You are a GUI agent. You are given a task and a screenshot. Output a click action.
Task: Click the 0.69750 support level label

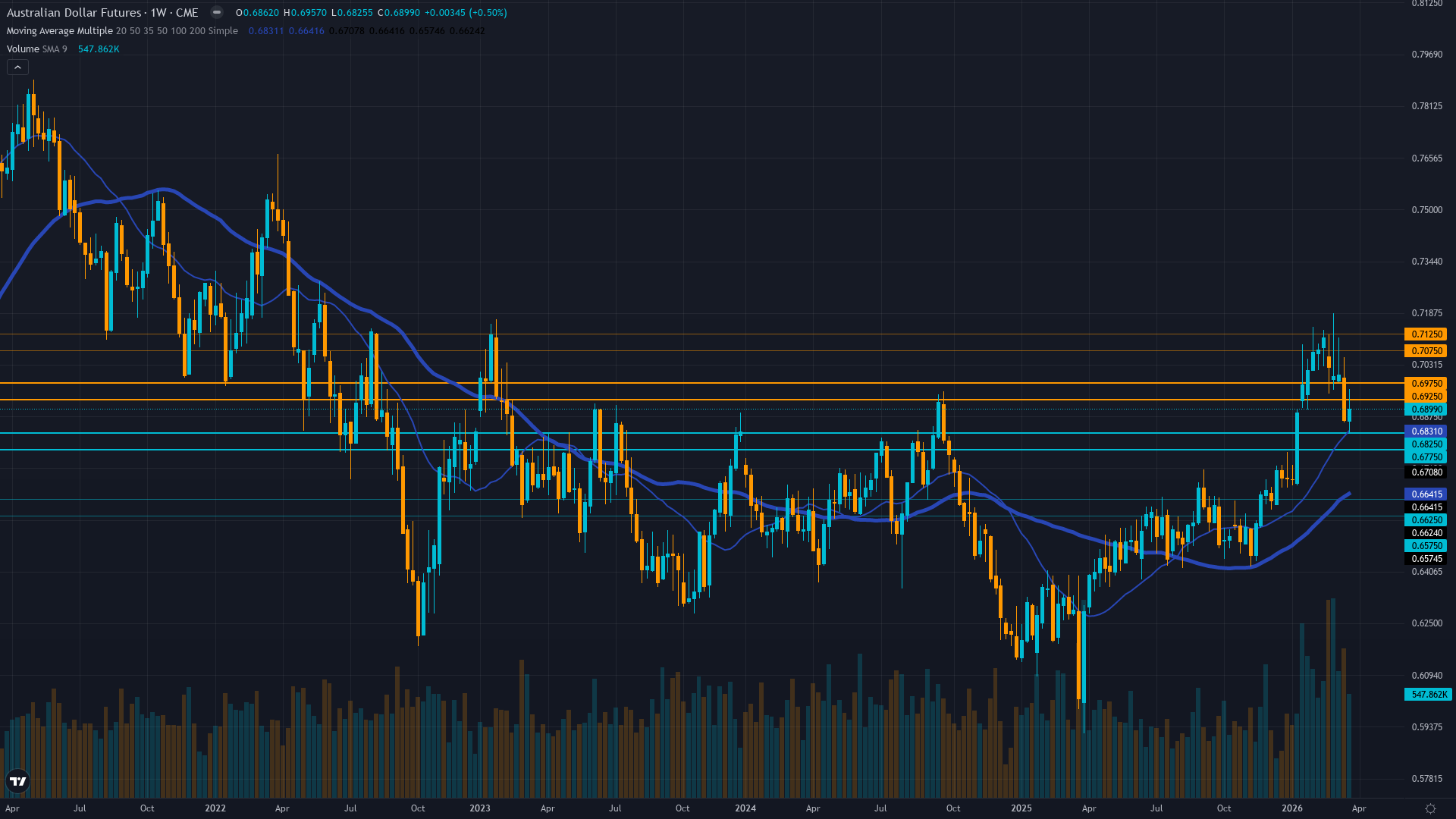[x=1429, y=383]
